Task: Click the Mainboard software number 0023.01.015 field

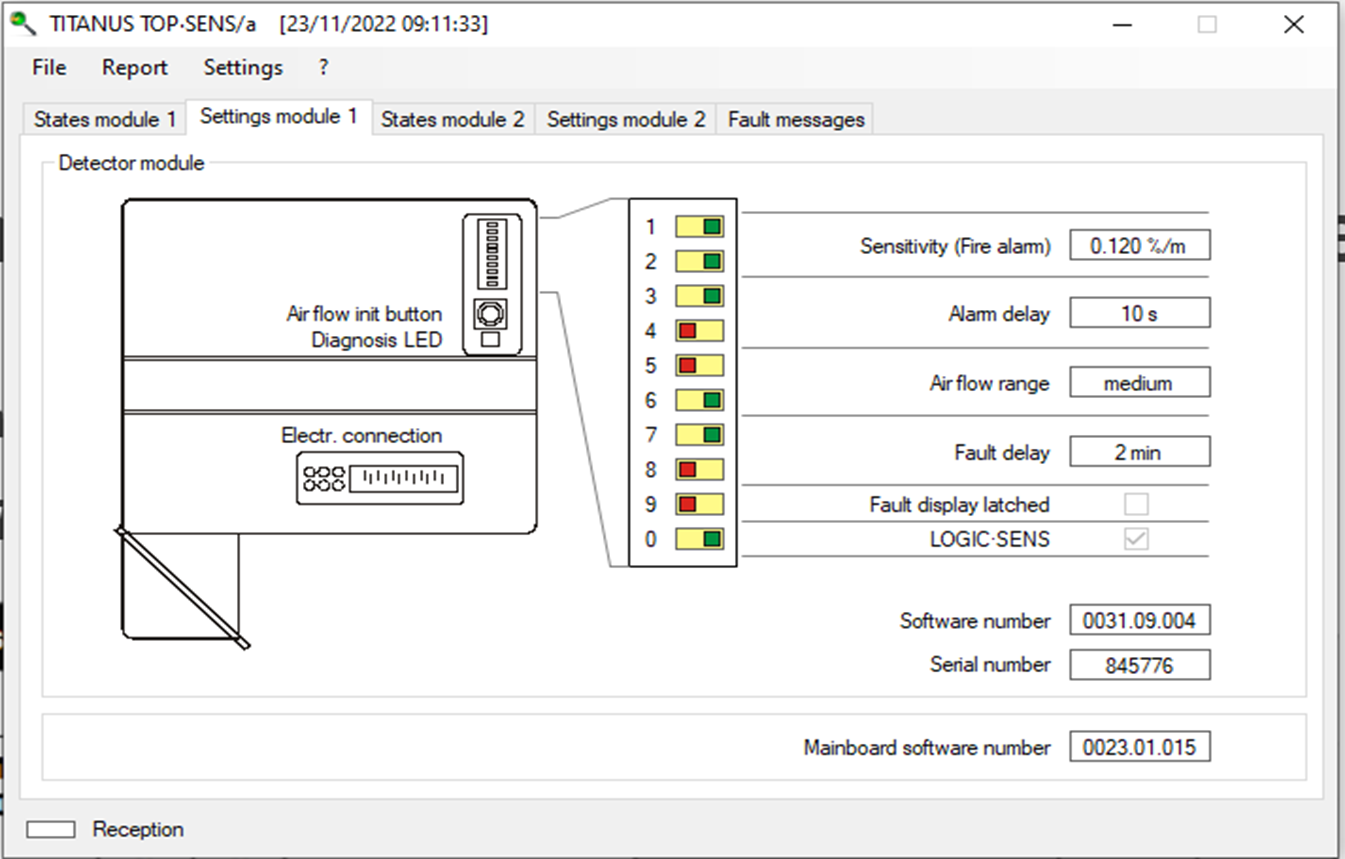Action: 1139,746
